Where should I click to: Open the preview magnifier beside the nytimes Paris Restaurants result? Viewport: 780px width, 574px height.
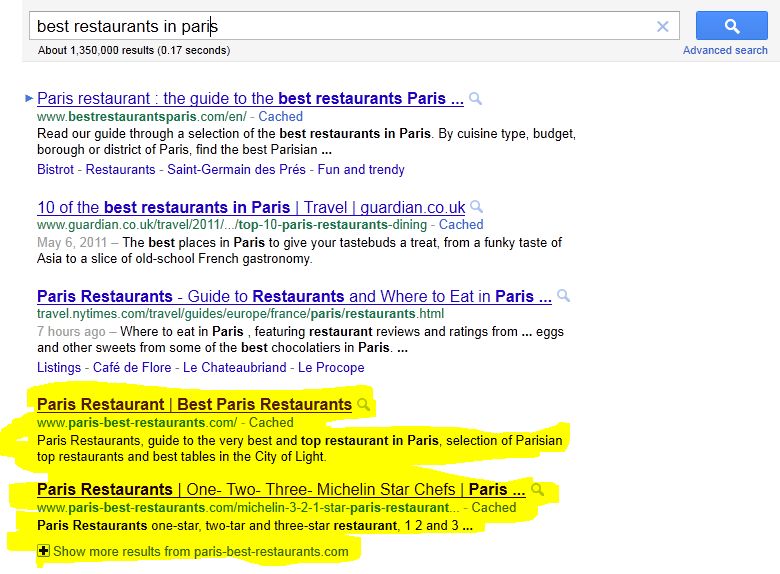tap(563, 295)
